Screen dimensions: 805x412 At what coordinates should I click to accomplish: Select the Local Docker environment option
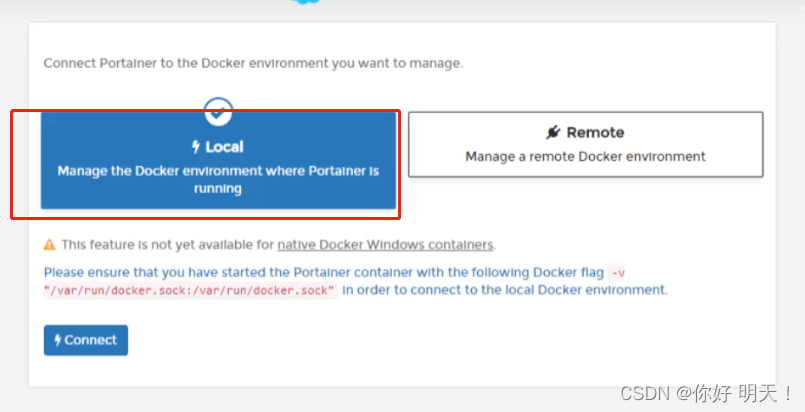[x=218, y=161]
